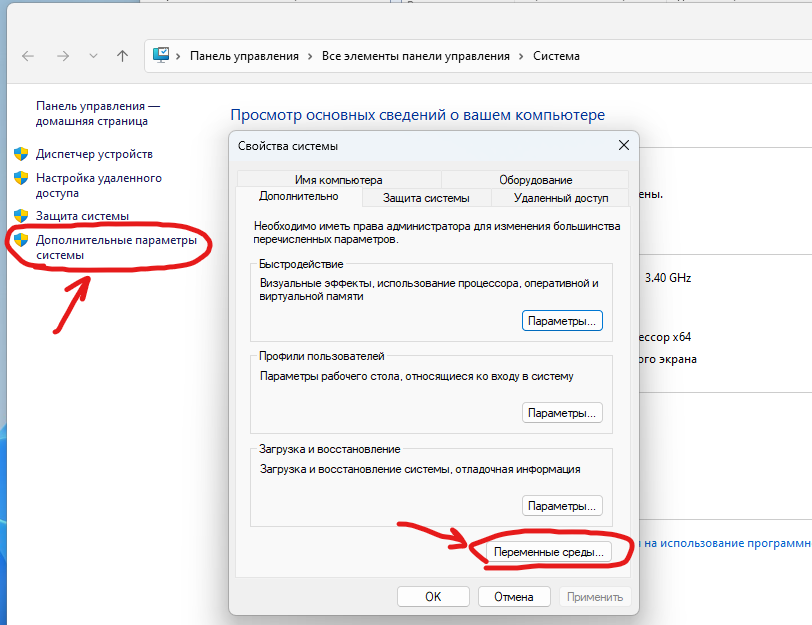Click the Control Panel icon in address bar
812x625 pixels.
(163, 56)
